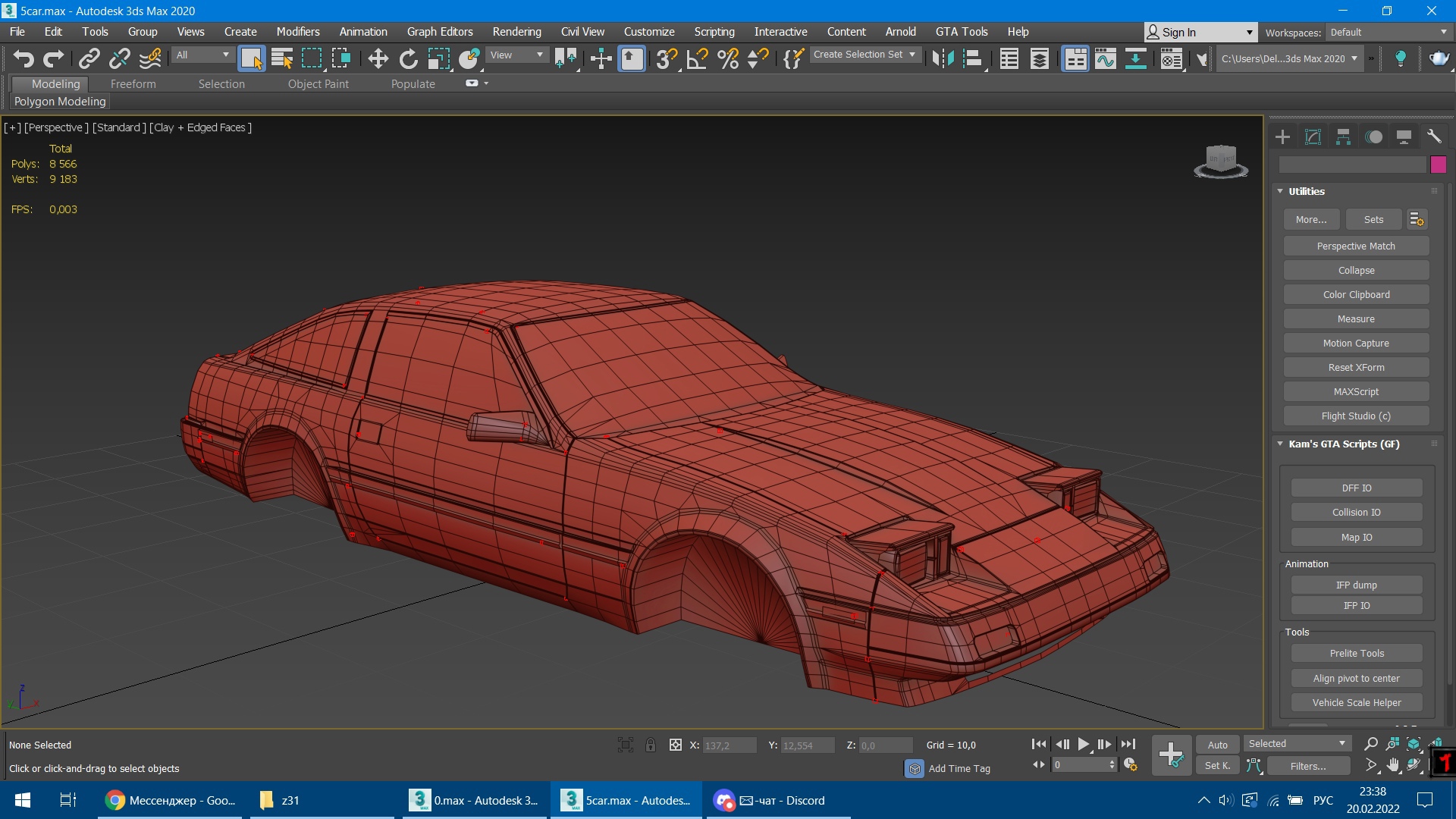This screenshot has width=1456, height=819.
Task: Click the pink object color swatch
Action: [1439, 165]
